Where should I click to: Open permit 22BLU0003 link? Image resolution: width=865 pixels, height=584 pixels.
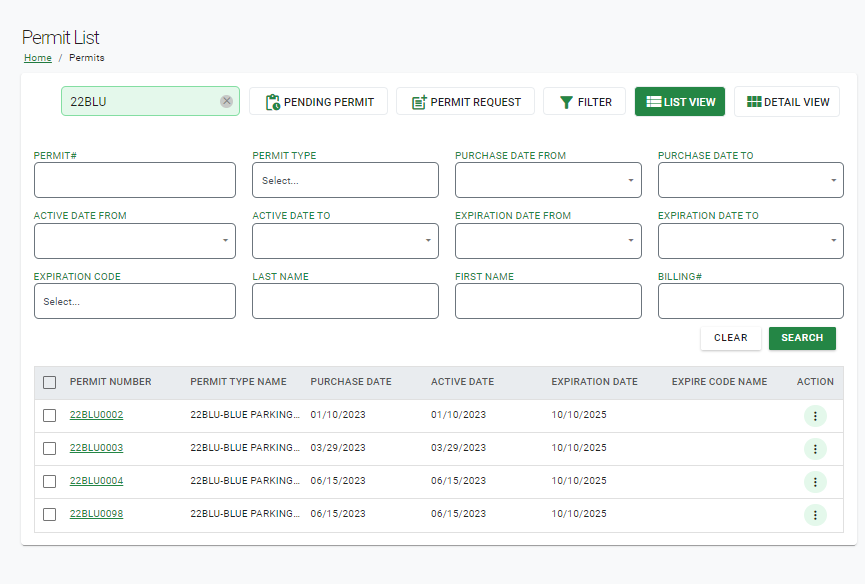pos(97,448)
